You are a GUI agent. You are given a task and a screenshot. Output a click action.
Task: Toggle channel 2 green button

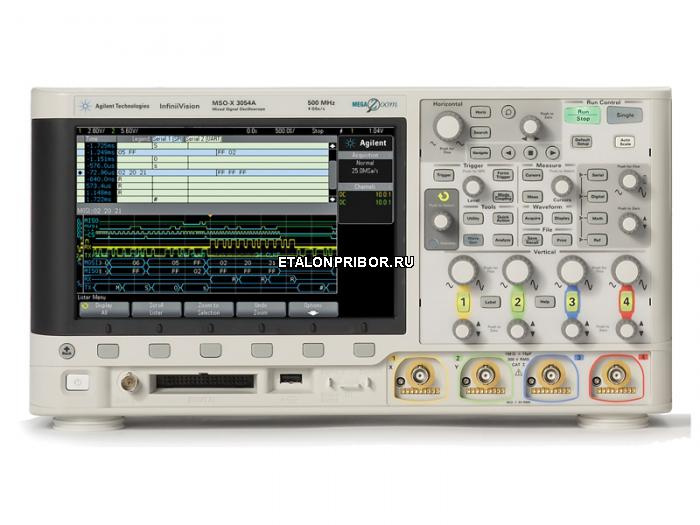pyautogui.click(x=517, y=301)
